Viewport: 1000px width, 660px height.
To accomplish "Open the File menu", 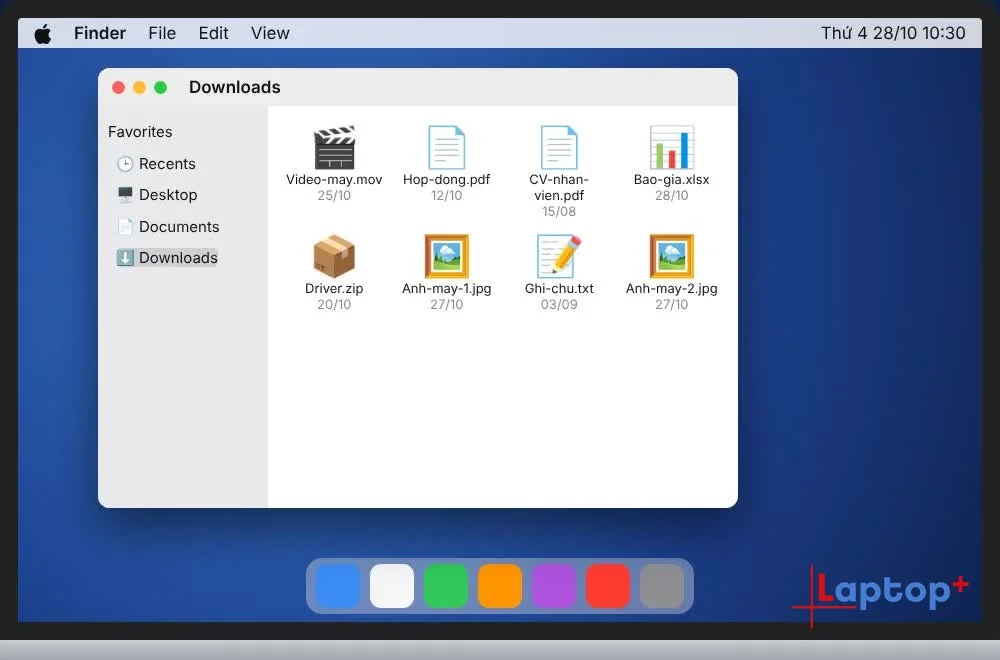I will click(162, 33).
